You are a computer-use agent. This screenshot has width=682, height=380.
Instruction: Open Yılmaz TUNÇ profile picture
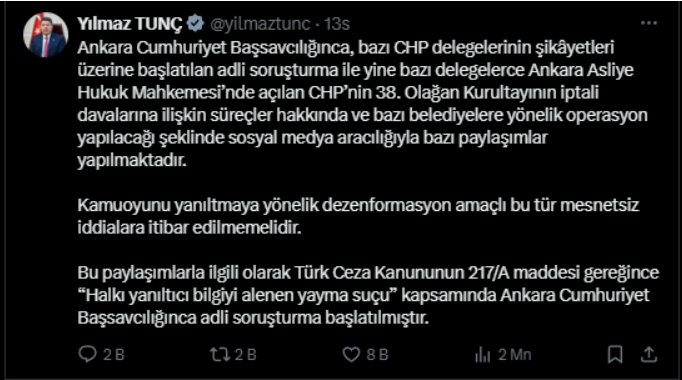[x=46, y=35]
